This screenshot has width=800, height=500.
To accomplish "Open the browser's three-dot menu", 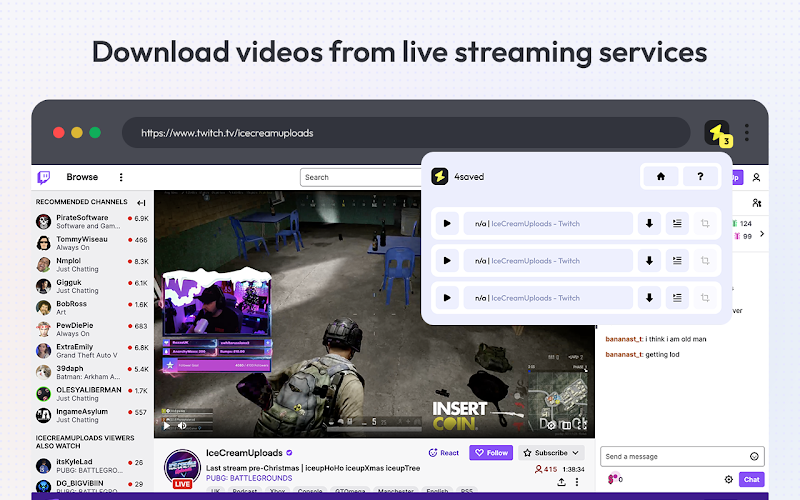I will coord(746,133).
